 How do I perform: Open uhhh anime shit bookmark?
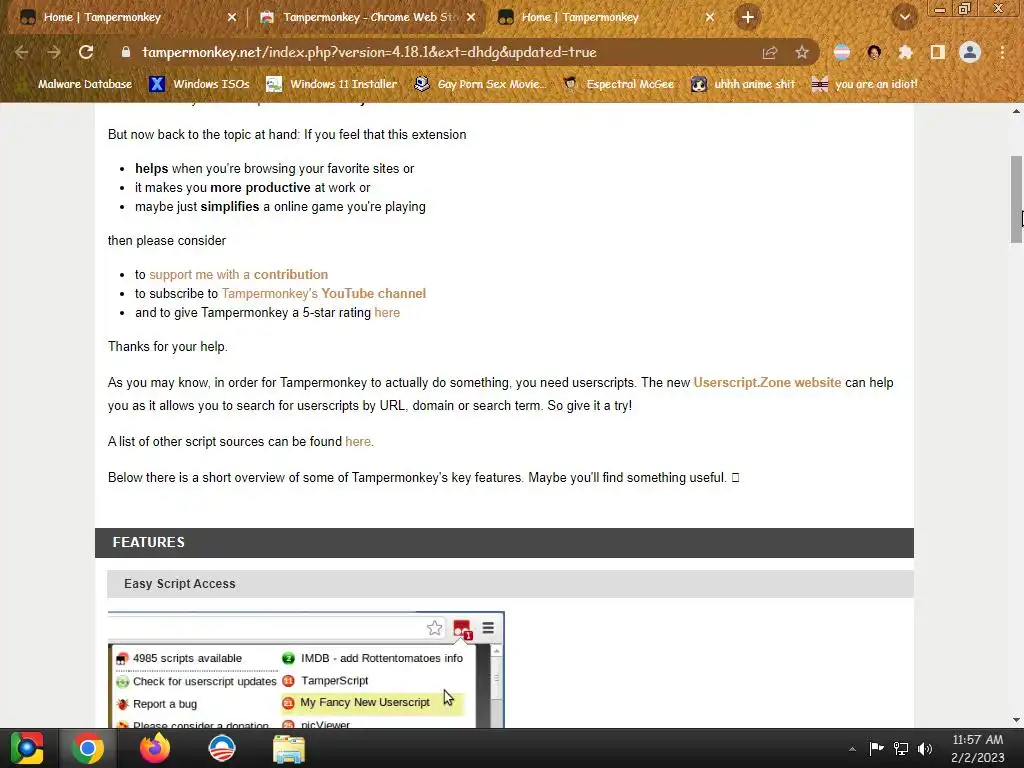point(743,84)
